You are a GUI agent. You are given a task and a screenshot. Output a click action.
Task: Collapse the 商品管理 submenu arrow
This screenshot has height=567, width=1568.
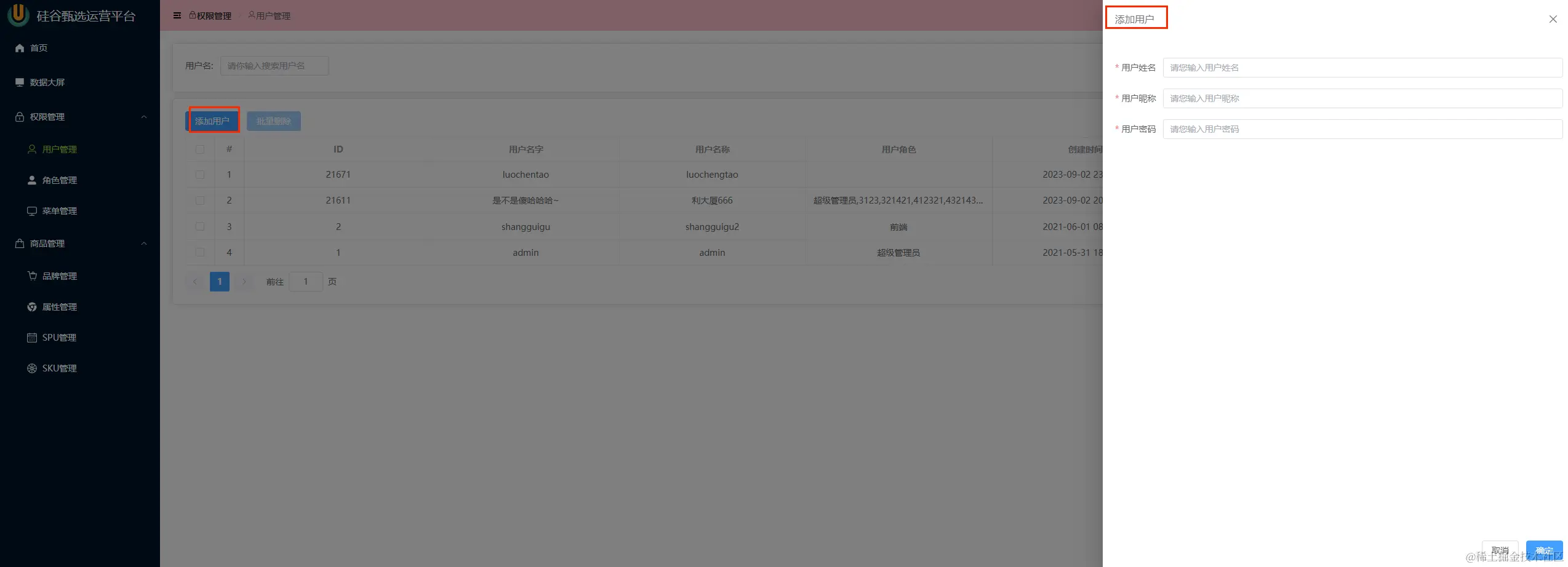144,244
